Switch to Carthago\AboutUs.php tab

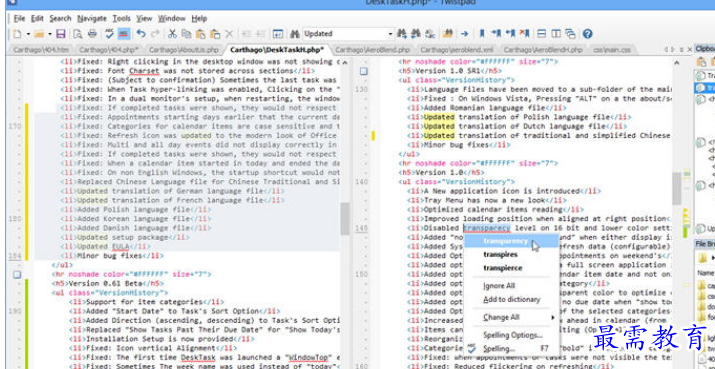point(184,50)
